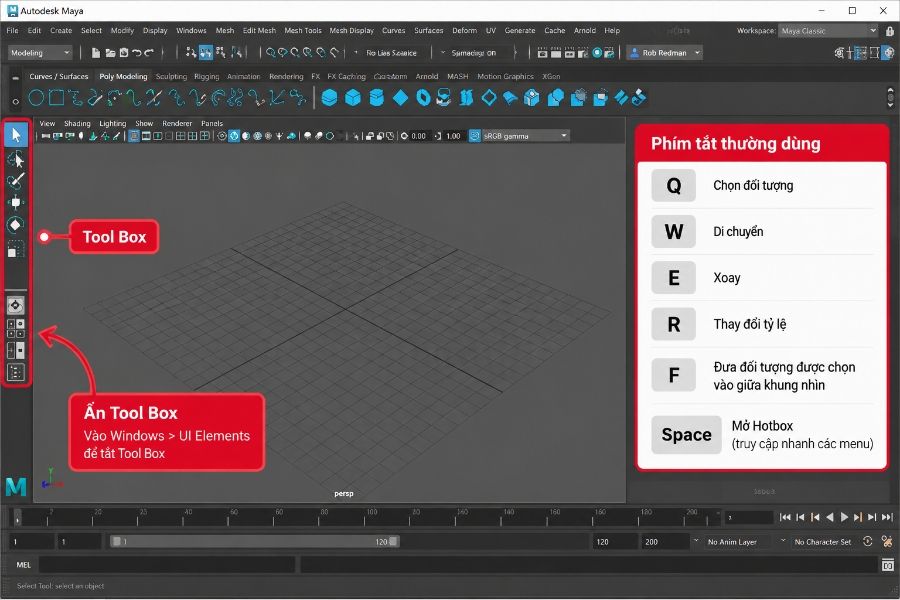Image resolution: width=900 pixels, height=600 pixels.
Task: Expand the Rob Redman account dropdown
Action: point(665,53)
